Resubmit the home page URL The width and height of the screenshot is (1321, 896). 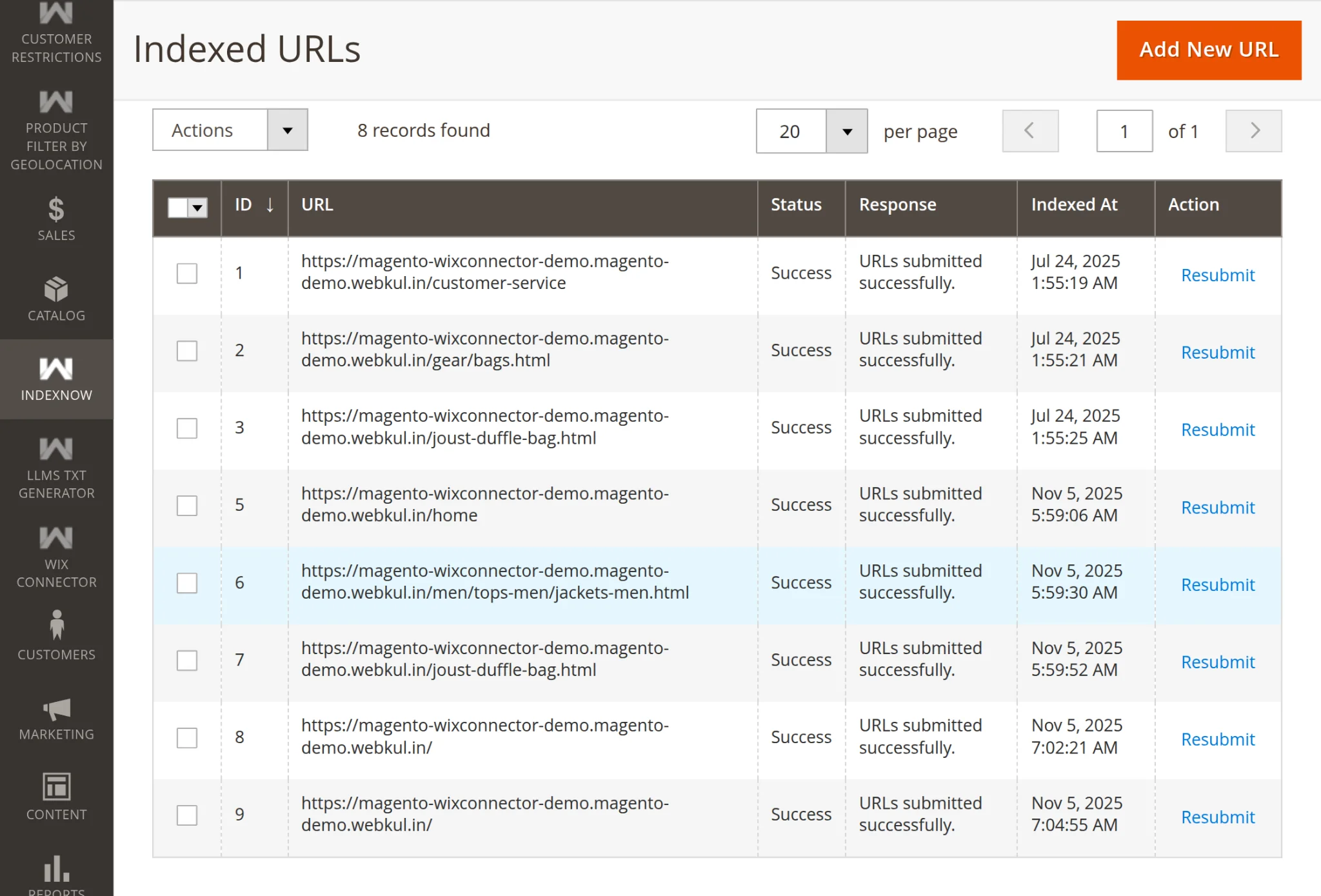point(1218,508)
